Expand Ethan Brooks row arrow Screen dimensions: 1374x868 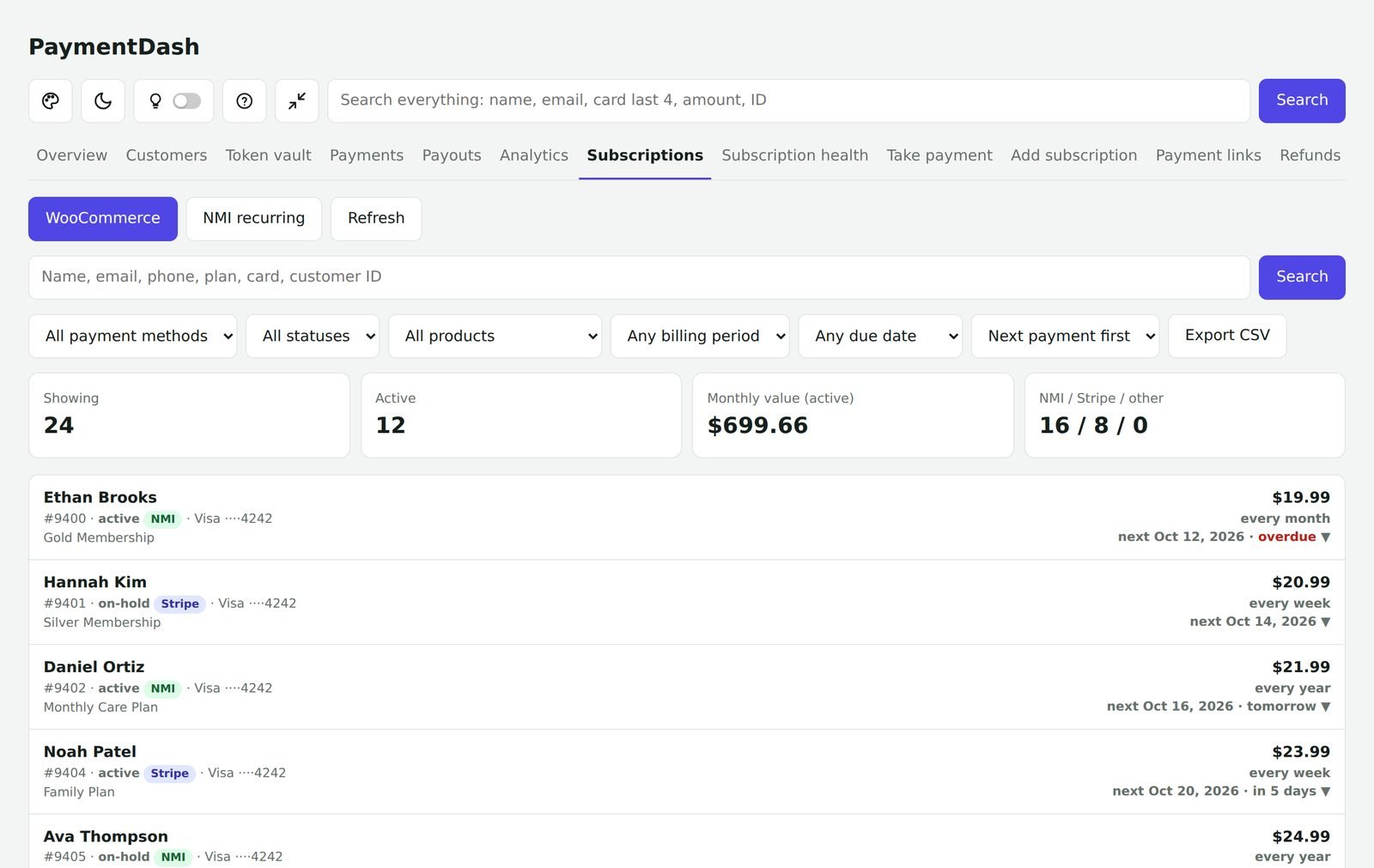(x=1325, y=537)
